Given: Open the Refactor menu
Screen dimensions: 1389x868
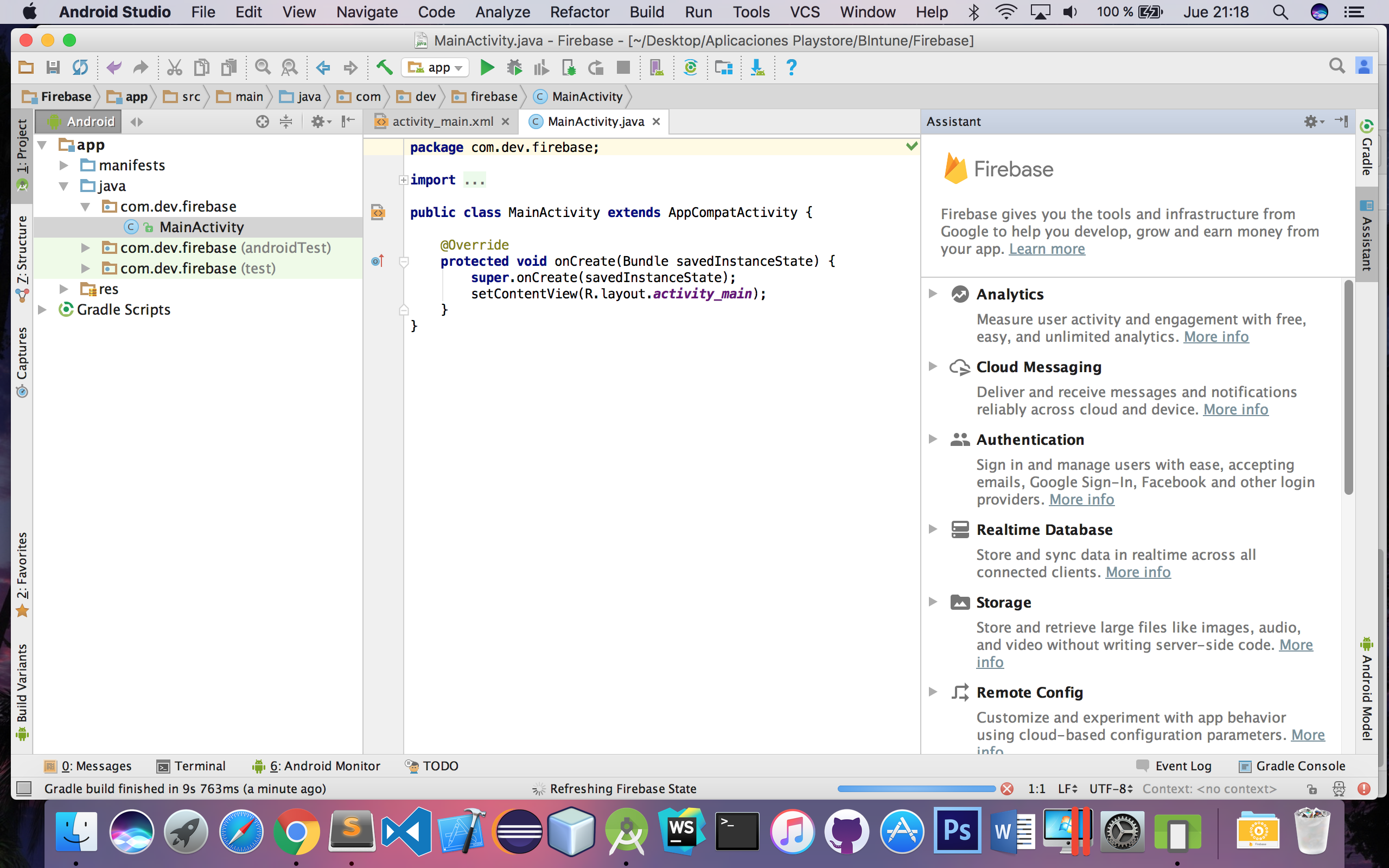Looking at the screenshot, I should pyautogui.click(x=579, y=12).
